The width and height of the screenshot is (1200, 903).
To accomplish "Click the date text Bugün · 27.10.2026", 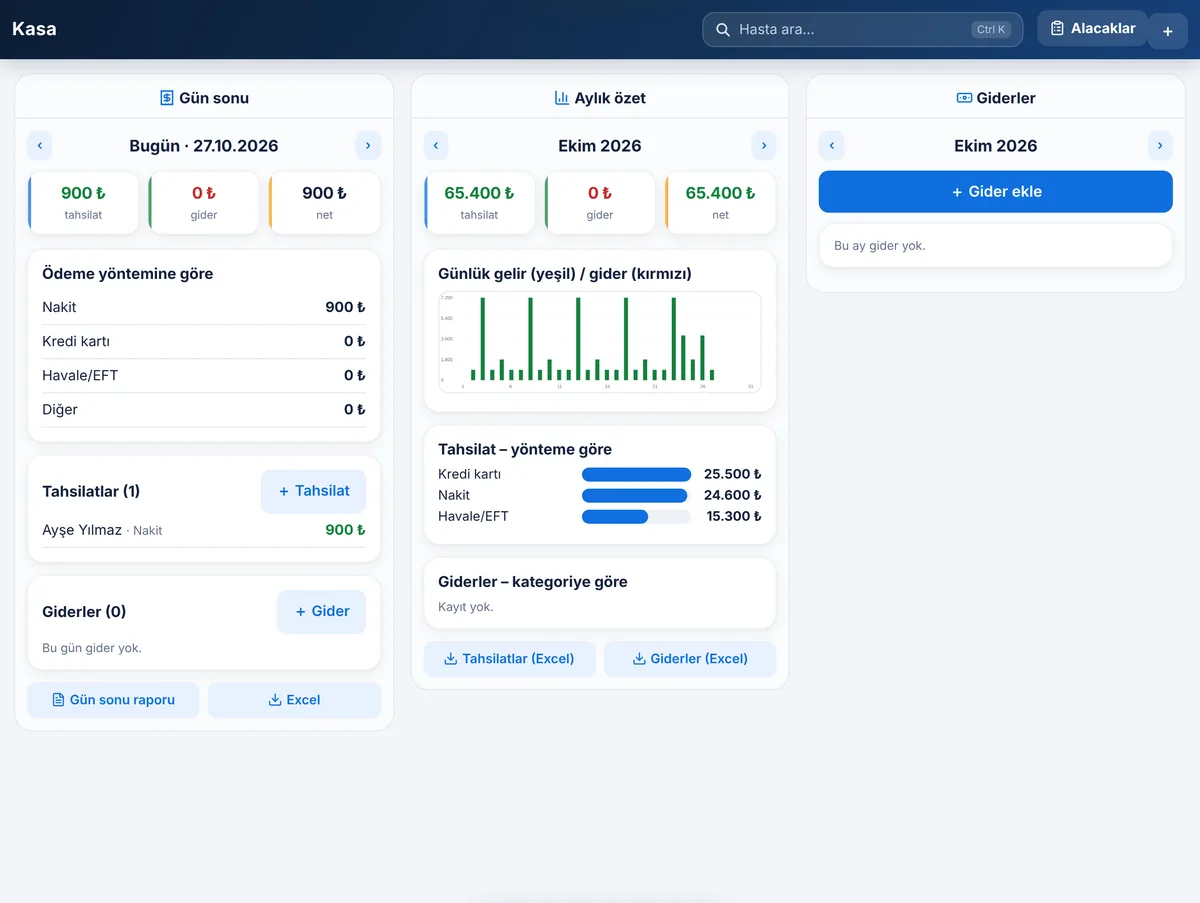I will 204,146.
